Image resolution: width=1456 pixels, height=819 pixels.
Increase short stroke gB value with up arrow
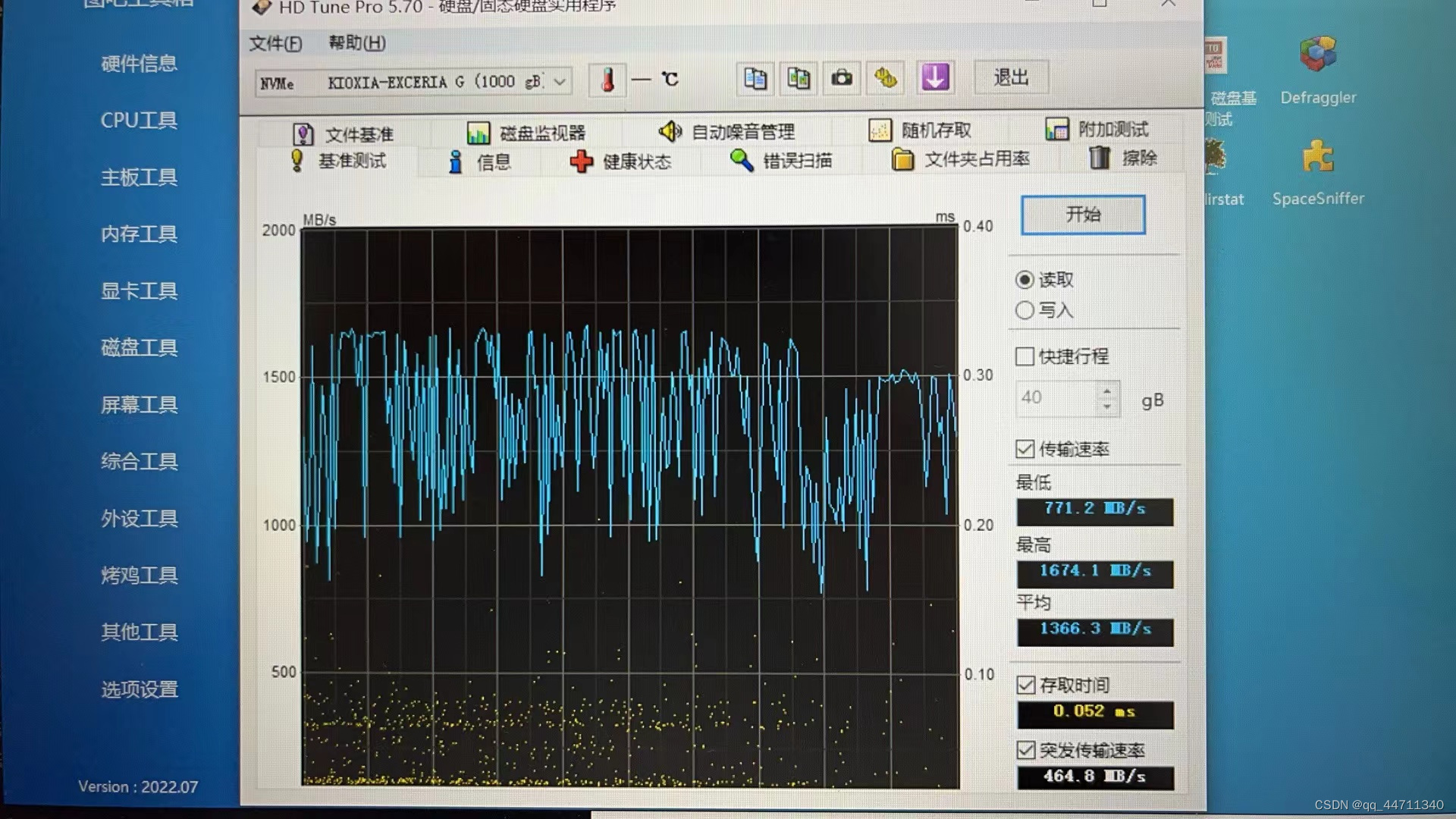click(1107, 391)
